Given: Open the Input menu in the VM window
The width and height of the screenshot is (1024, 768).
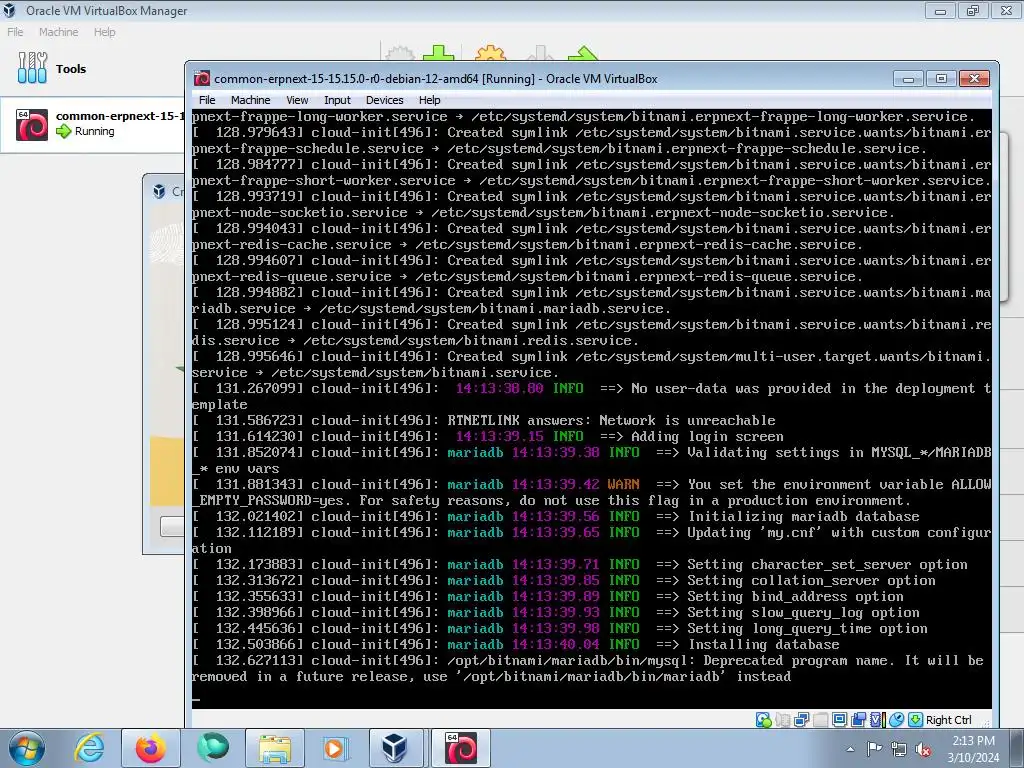Looking at the screenshot, I should pyautogui.click(x=337, y=100).
